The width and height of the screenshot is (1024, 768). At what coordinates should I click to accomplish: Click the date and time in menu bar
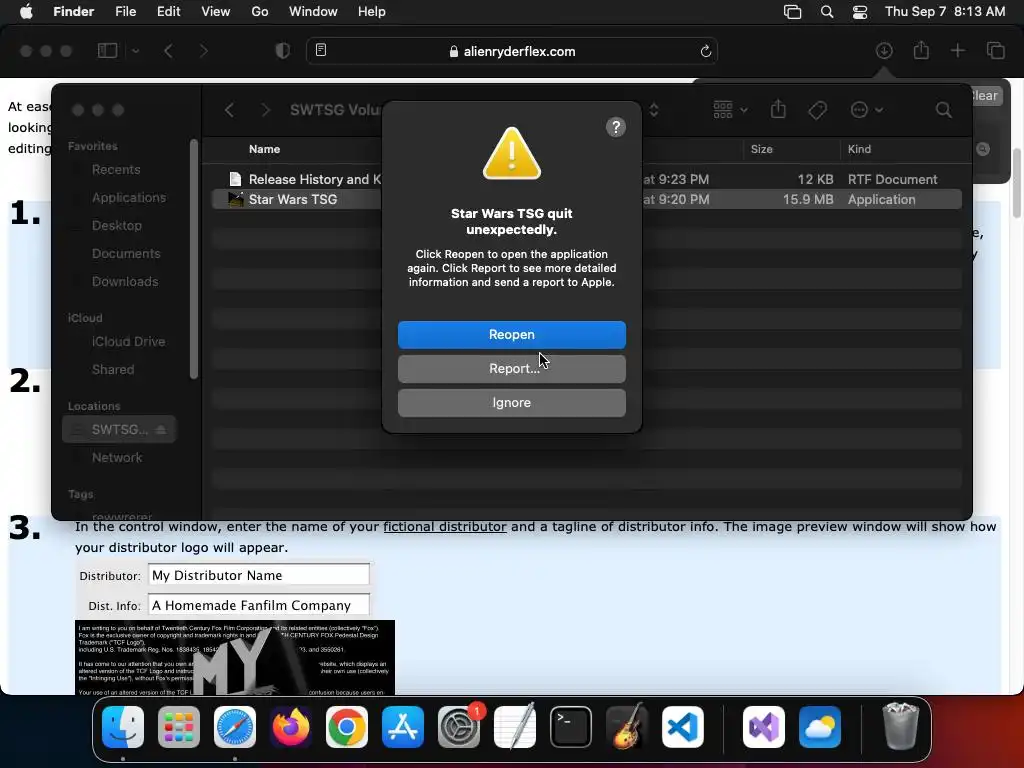click(945, 12)
